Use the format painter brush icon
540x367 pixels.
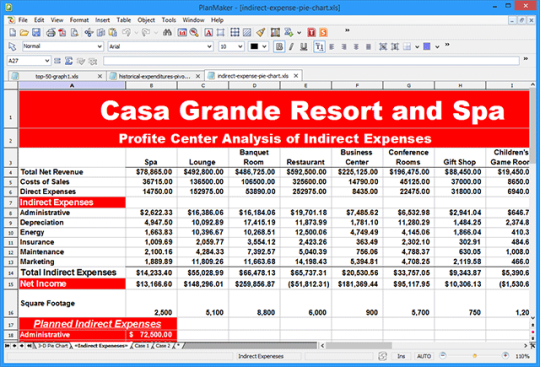tap(261, 33)
